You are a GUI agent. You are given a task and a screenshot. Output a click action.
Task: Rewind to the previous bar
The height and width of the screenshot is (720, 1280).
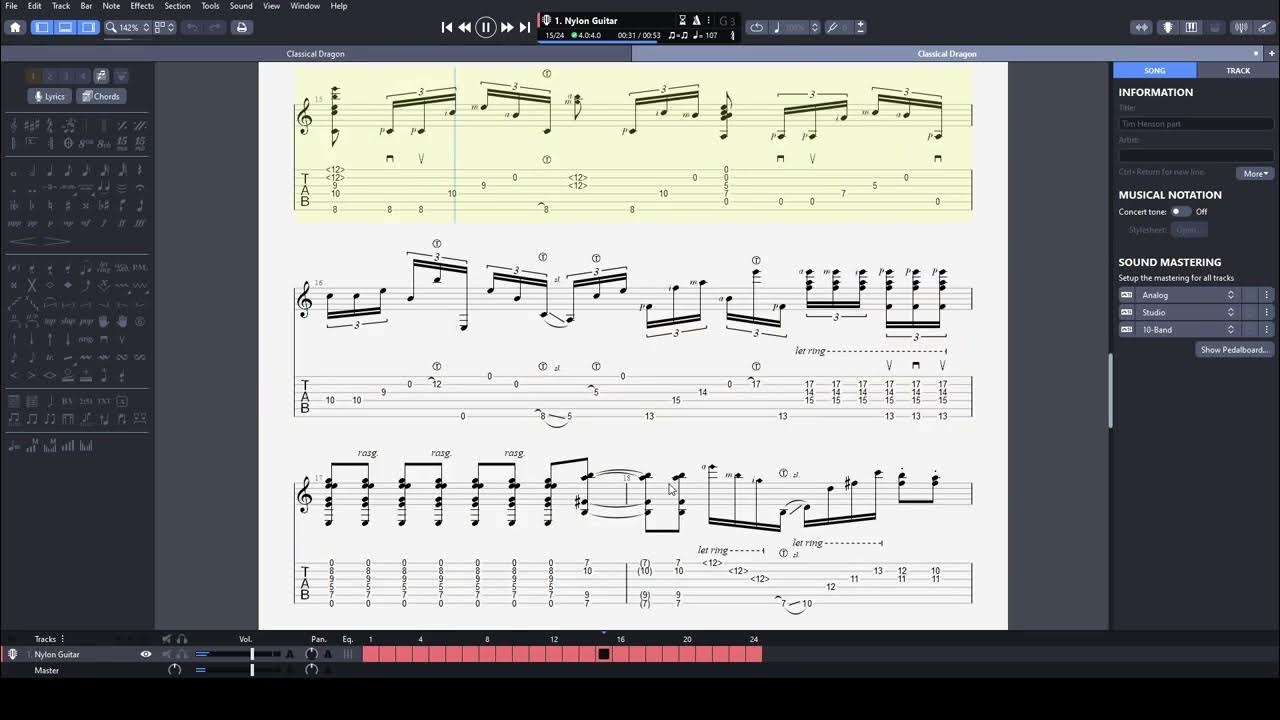pyautogui.click(x=465, y=27)
